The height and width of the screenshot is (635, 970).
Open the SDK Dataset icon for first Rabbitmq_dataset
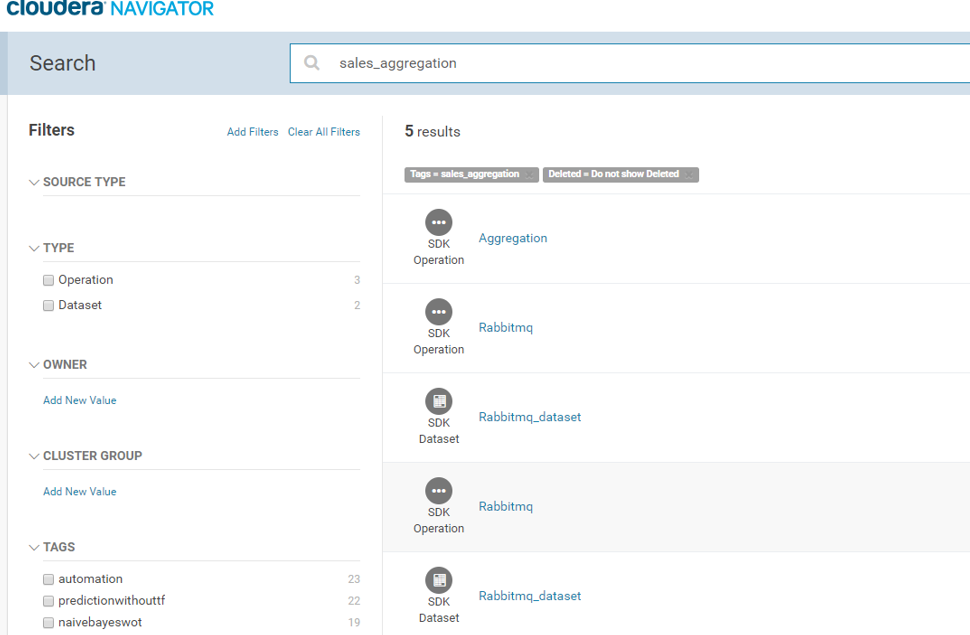point(438,401)
